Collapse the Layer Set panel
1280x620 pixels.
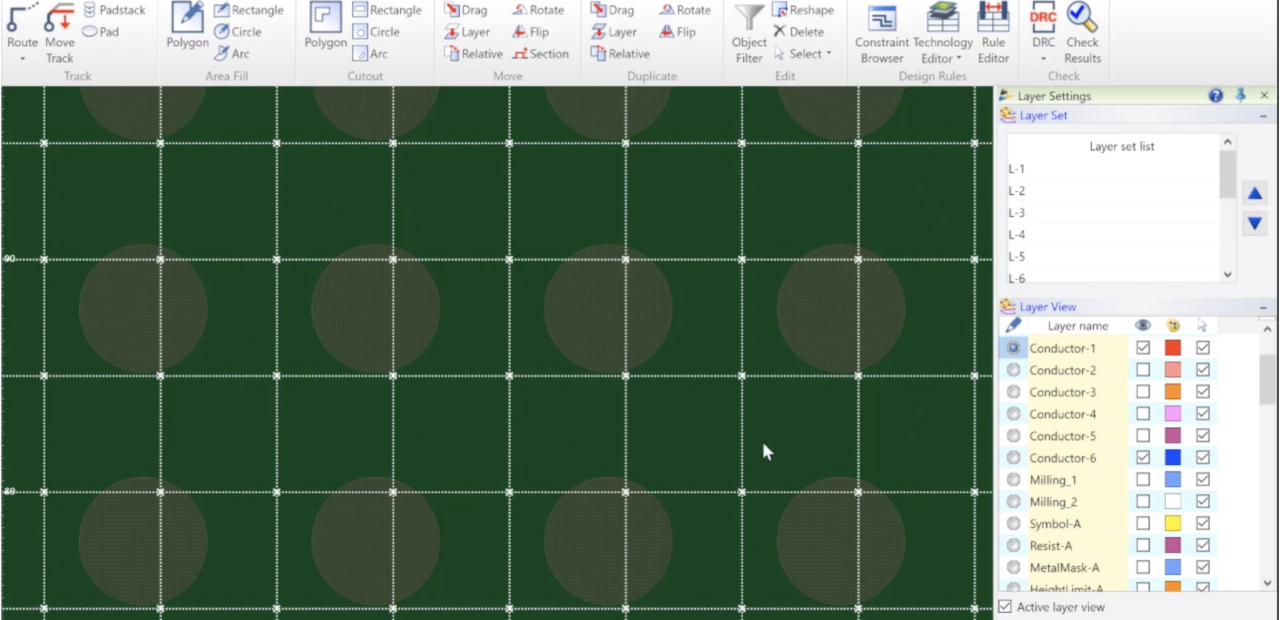click(1263, 115)
